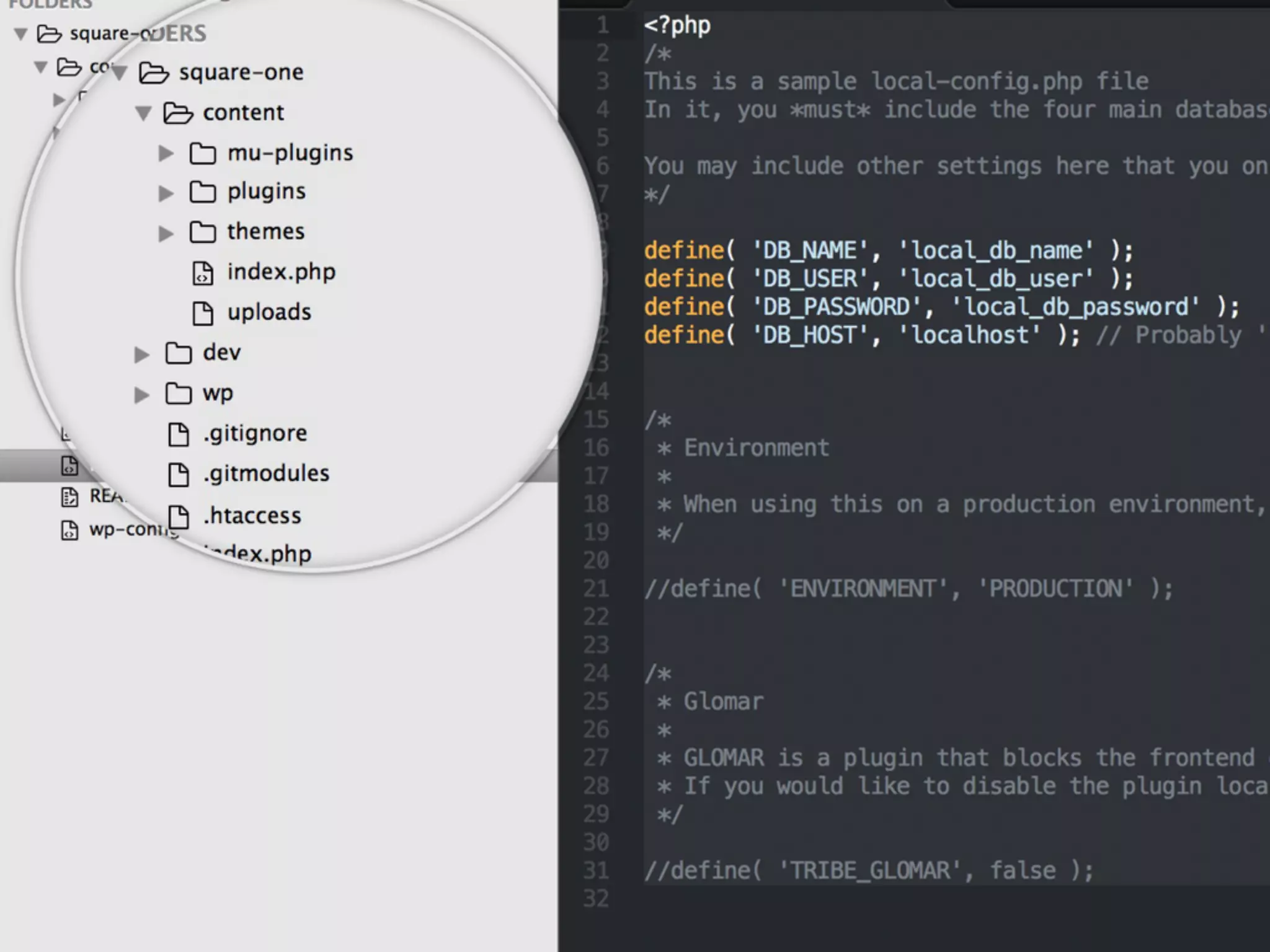The image size is (1270, 952).
Task: Click the plugins folder icon
Action: point(203,192)
